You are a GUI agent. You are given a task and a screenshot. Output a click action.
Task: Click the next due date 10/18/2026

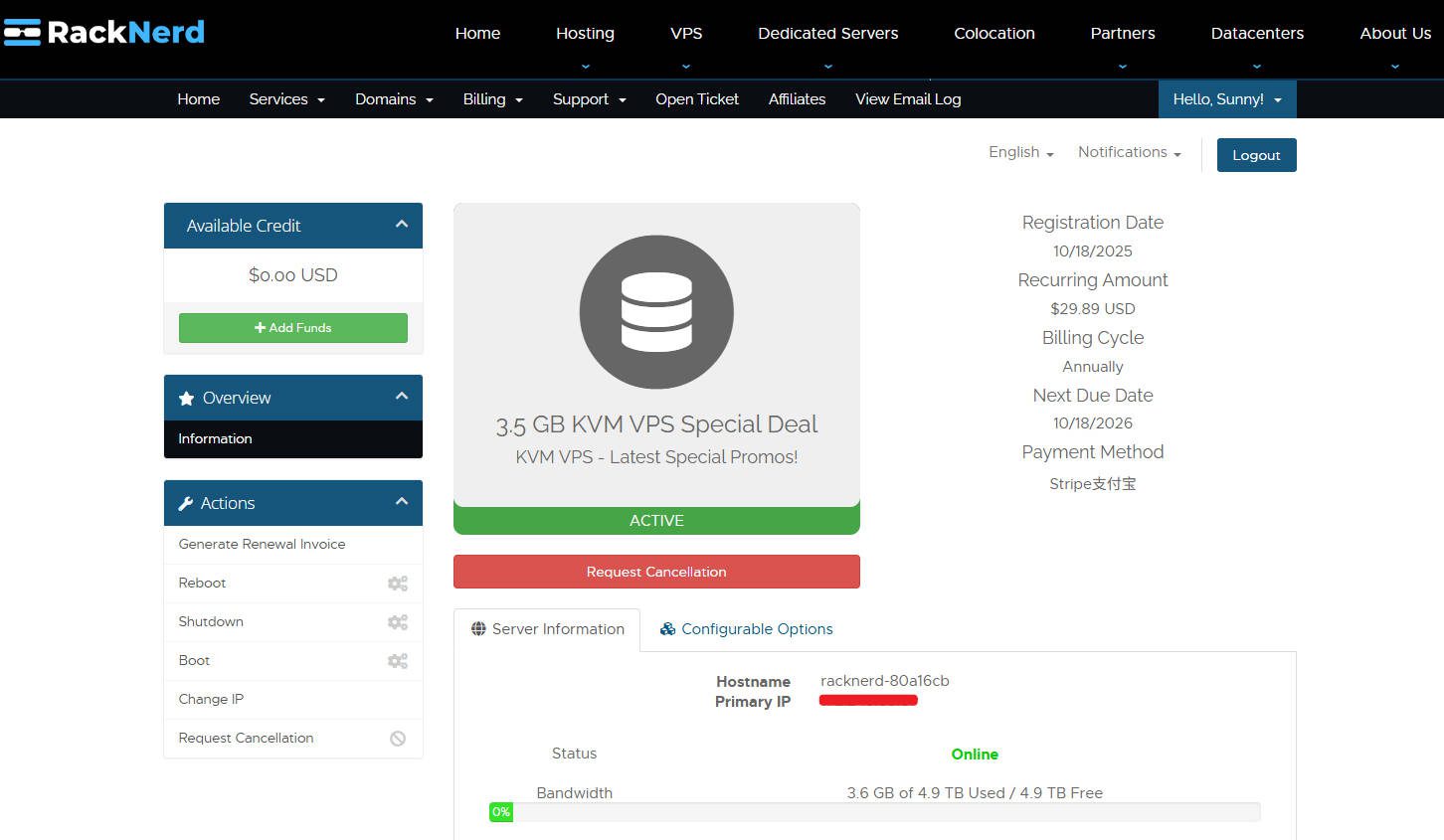(x=1093, y=423)
